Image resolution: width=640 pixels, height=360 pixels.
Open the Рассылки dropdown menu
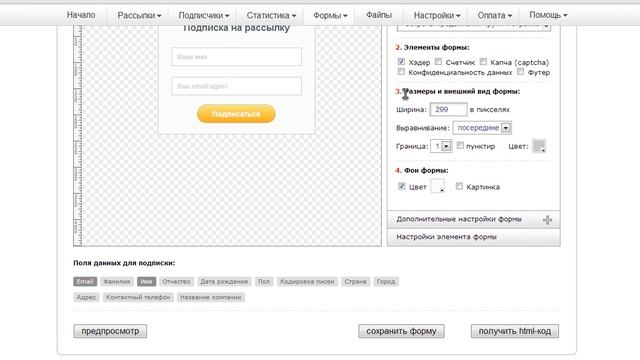tap(139, 16)
